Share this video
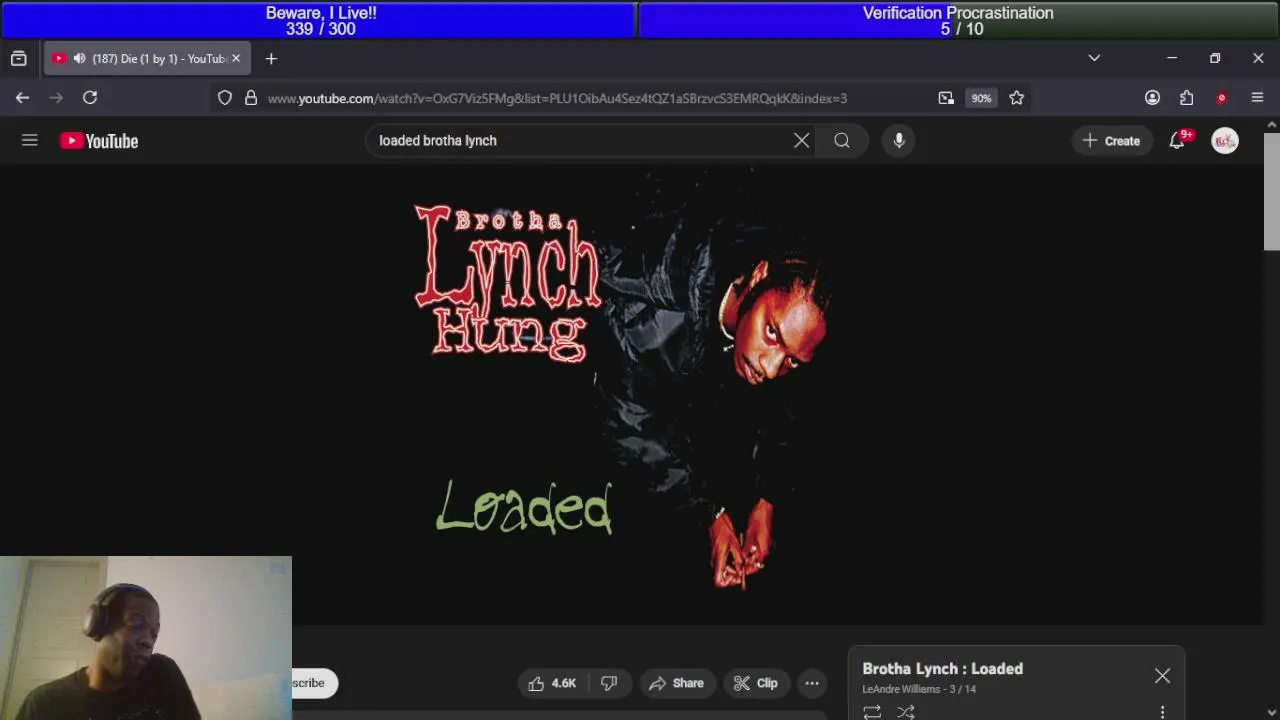The image size is (1280, 720). [x=676, y=683]
